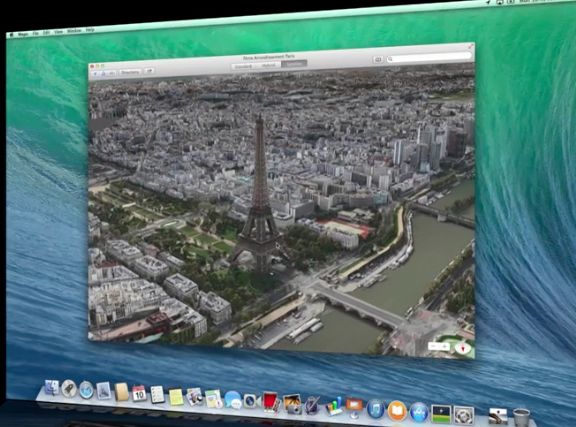The width and height of the screenshot is (576, 427).
Task: Open the Window menu in menu bar
Action: pos(74,31)
